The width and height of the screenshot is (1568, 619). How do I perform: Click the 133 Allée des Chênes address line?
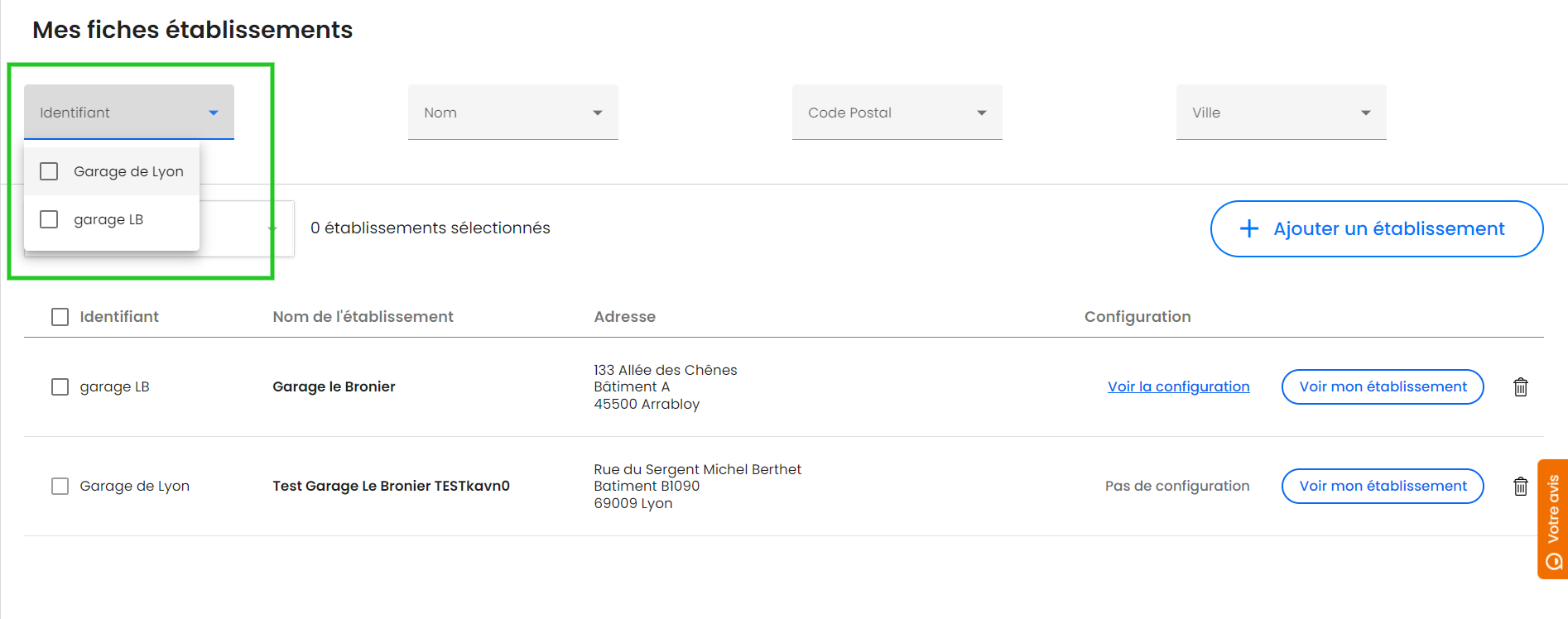665,370
